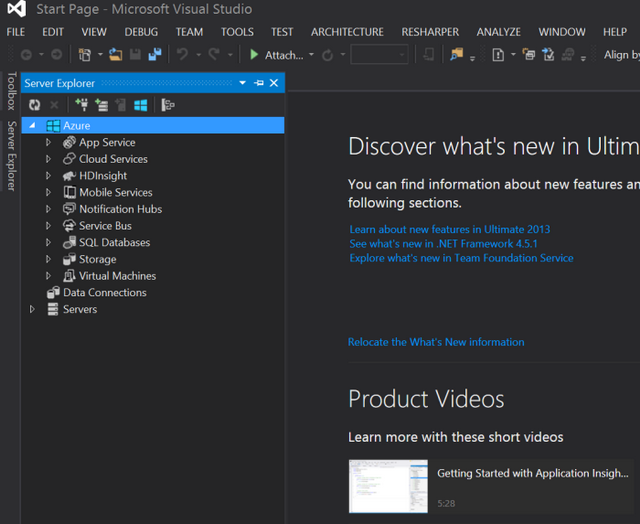This screenshot has height=524, width=640.
Task: Expand the Cloud Services node
Action: coord(48,159)
